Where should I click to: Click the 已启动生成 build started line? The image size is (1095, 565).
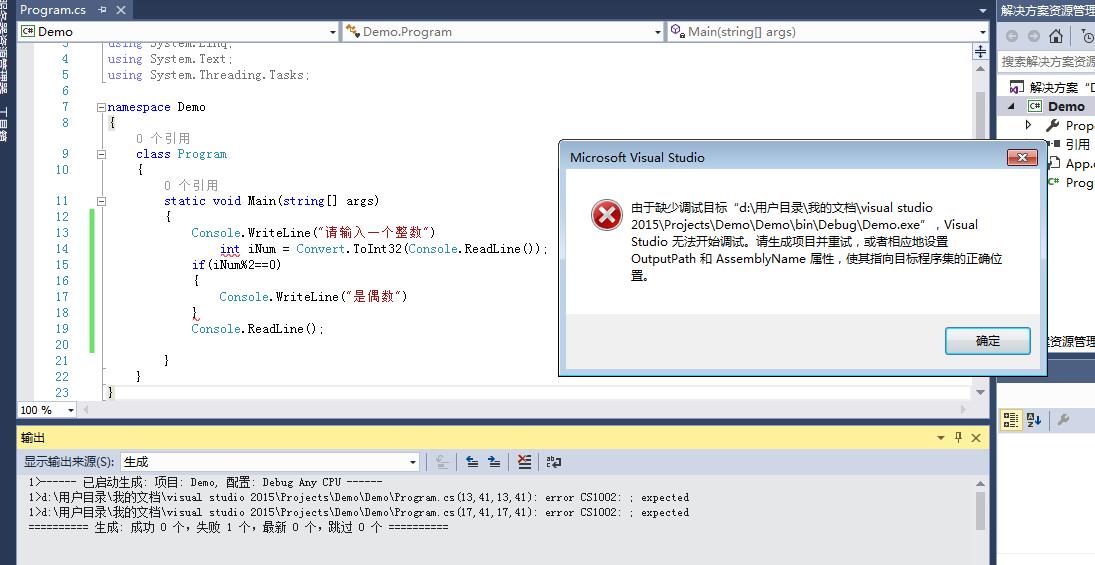pyautogui.click(x=205, y=482)
